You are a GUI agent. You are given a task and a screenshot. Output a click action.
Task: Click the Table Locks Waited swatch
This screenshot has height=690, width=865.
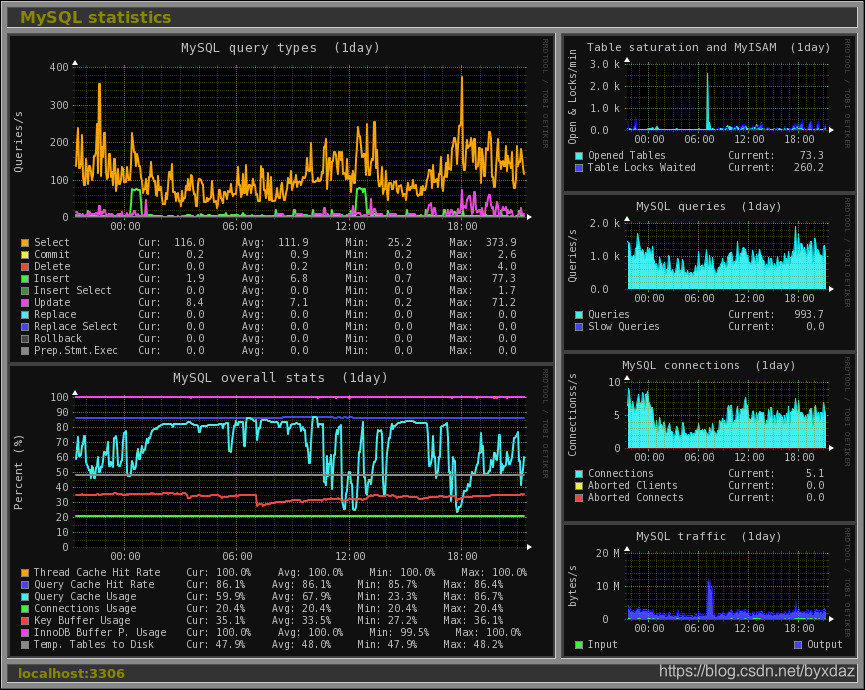[x=579, y=168]
